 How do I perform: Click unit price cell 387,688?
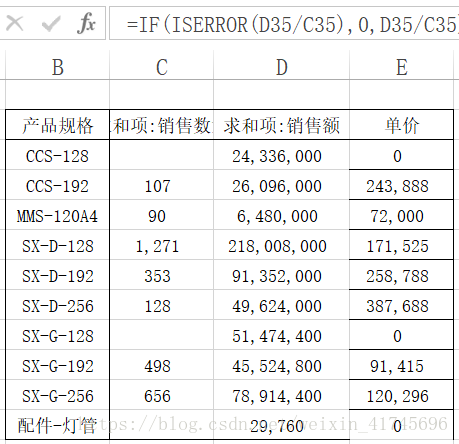tap(402, 305)
